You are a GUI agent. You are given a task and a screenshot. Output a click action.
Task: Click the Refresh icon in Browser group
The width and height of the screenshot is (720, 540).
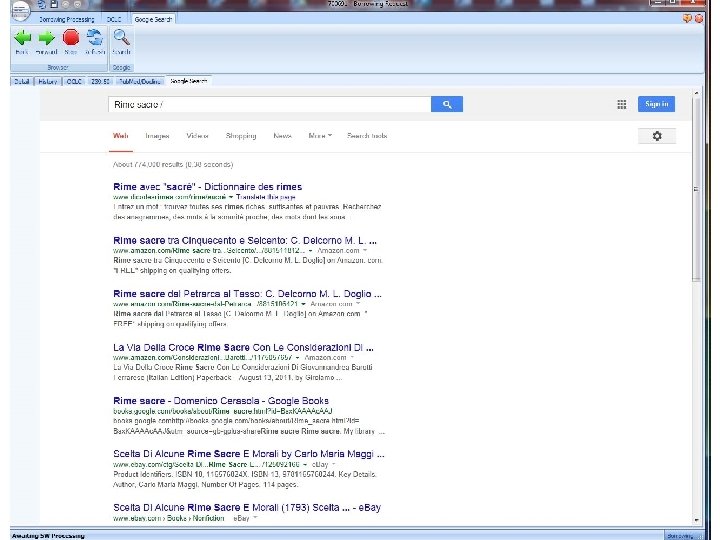pyautogui.click(x=95, y=38)
